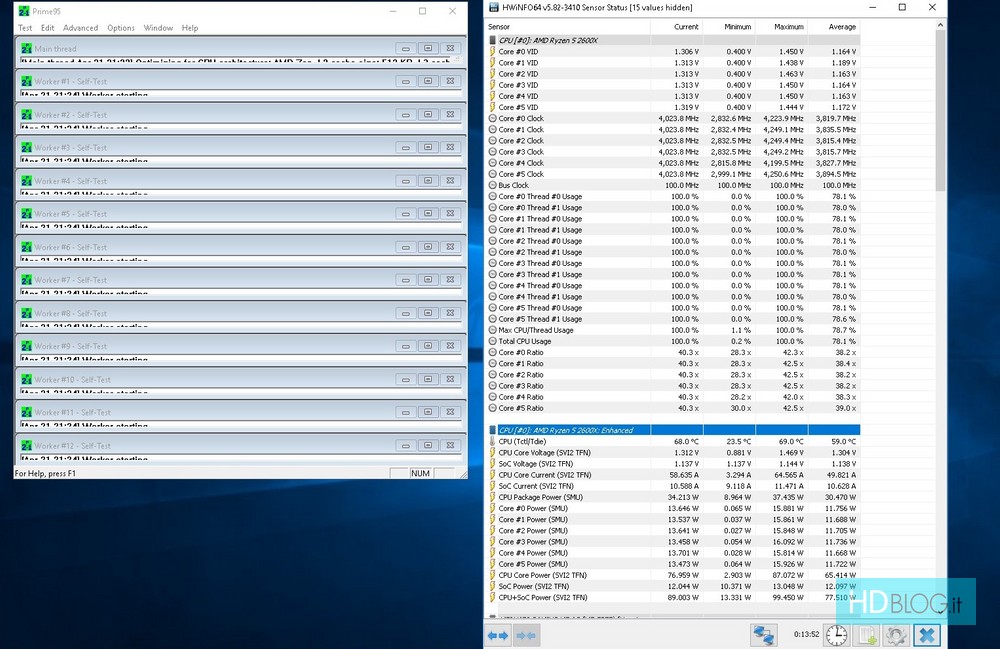Open the network remote monitoring icon in HWiNFO
The width and height of the screenshot is (1000, 649).
click(765, 635)
